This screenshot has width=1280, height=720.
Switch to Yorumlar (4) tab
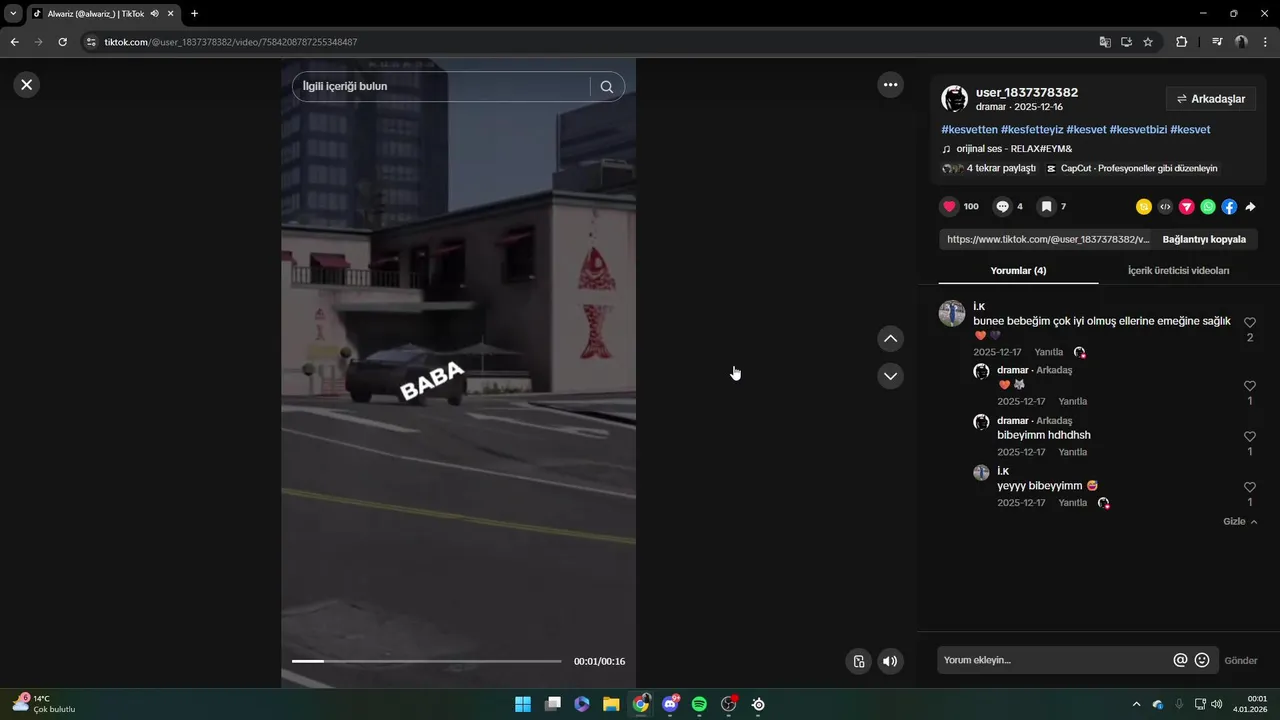click(1018, 271)
